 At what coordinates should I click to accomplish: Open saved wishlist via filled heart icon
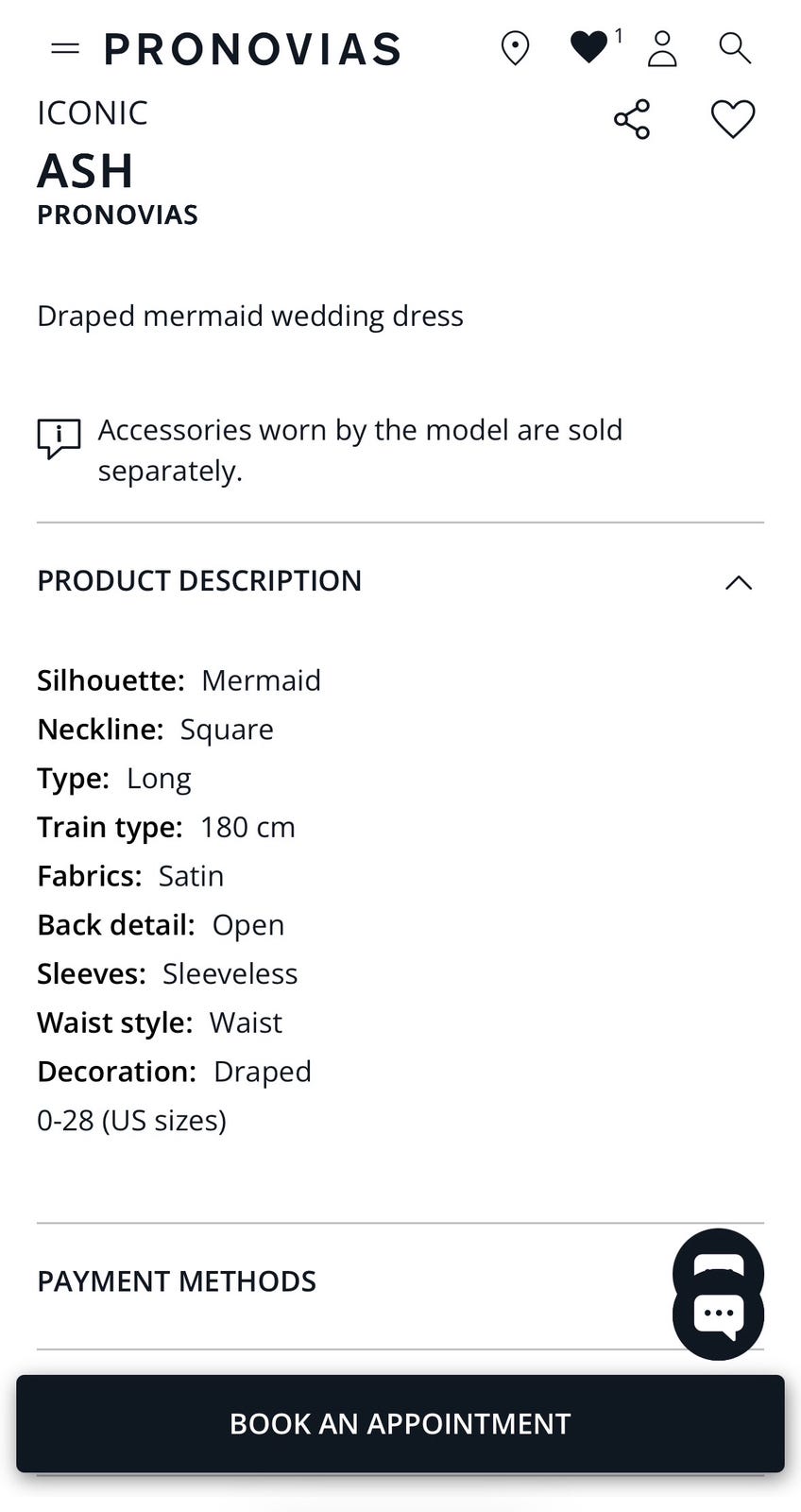click(x=588, y=47)
